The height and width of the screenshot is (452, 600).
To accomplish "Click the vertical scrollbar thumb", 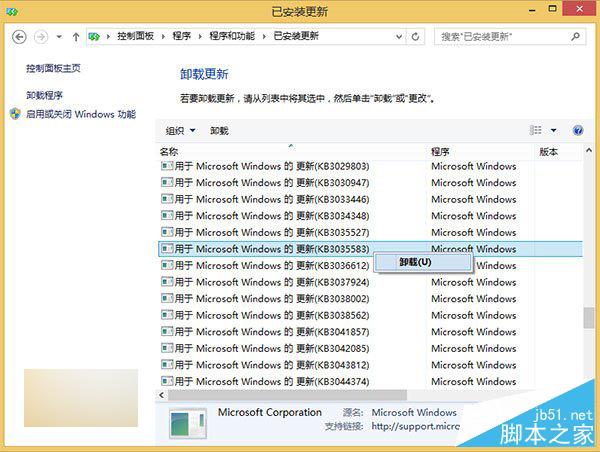I will [589, 318].
